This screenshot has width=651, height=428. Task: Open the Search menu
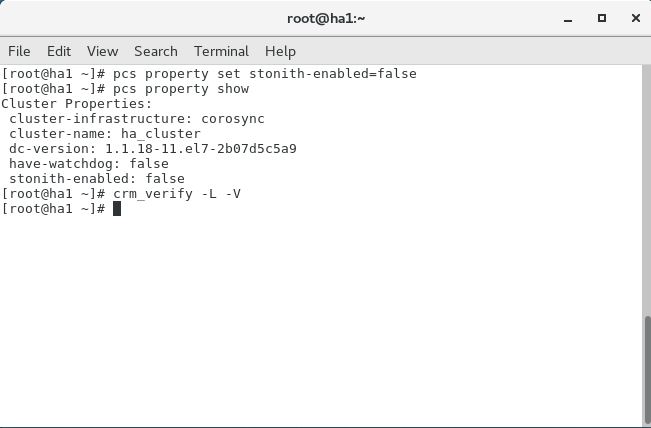tap(156, 51)
